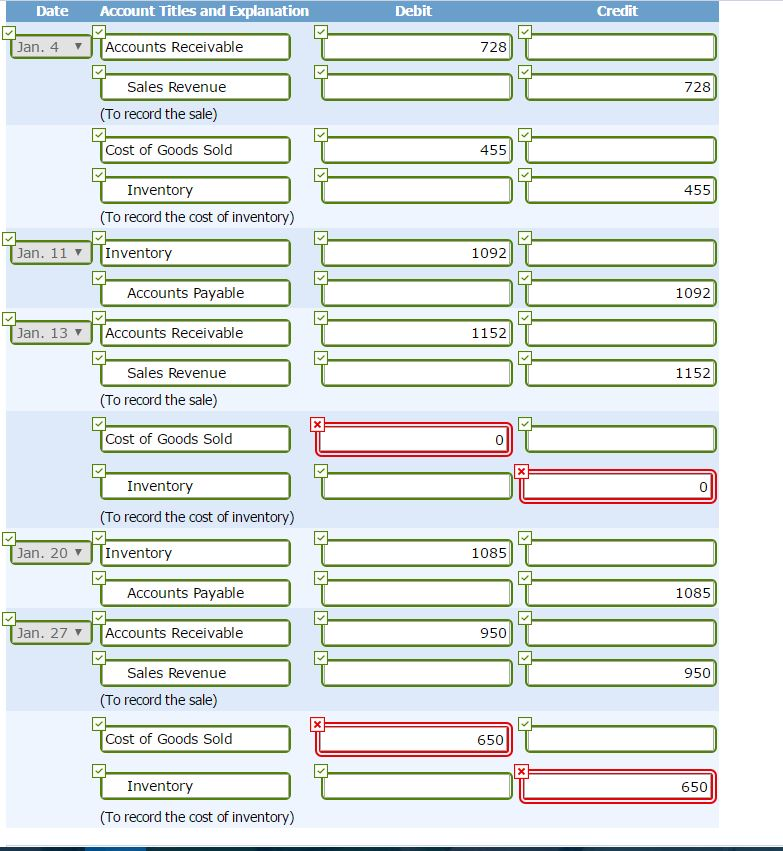Click the red X icon on the 0 debit field
Viewport: 783px width, 851px height.
[317, 424]
